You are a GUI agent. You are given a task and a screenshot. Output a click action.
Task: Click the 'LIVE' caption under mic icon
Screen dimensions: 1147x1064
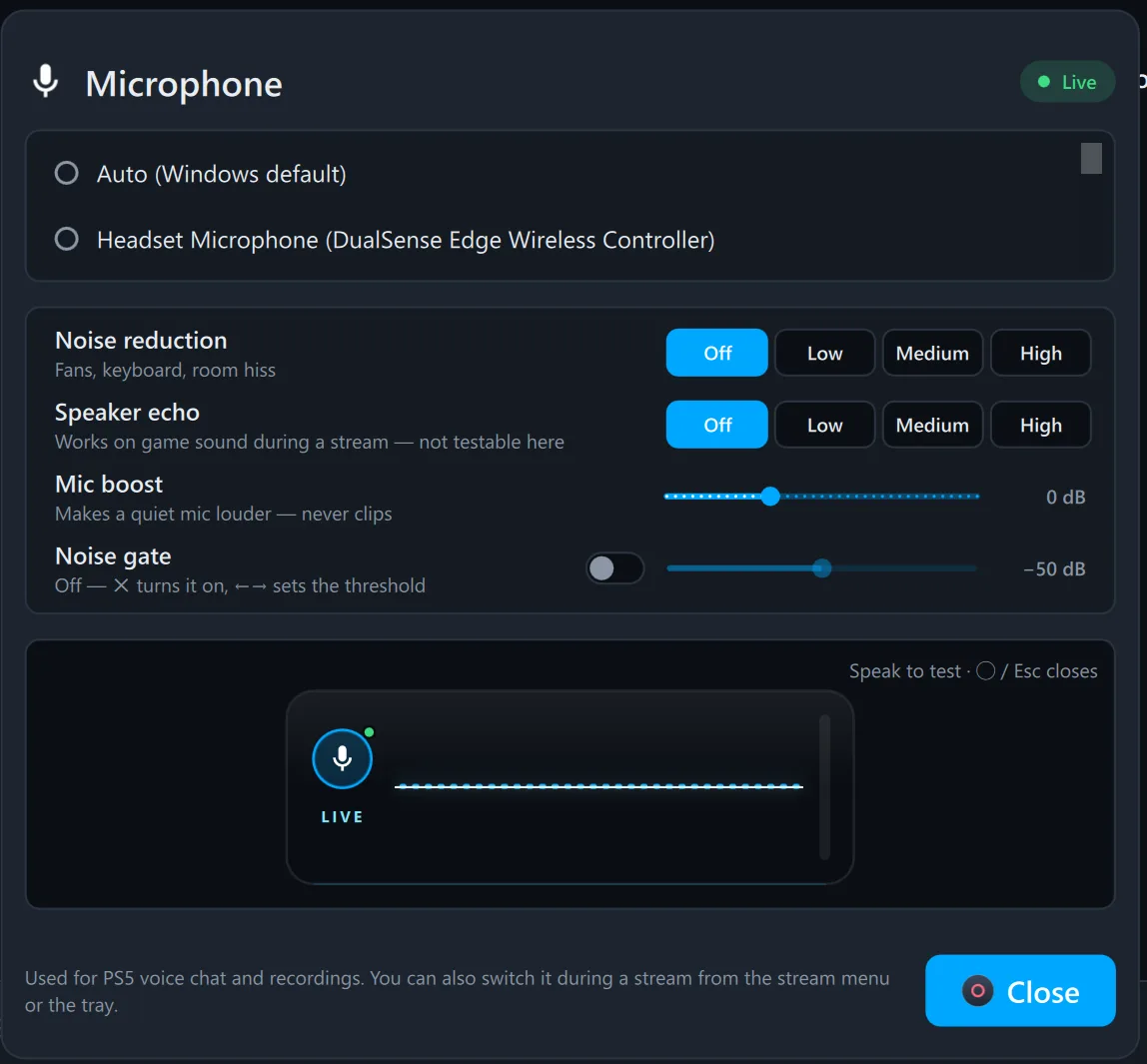pyautogui.click(x=343, y=817)
